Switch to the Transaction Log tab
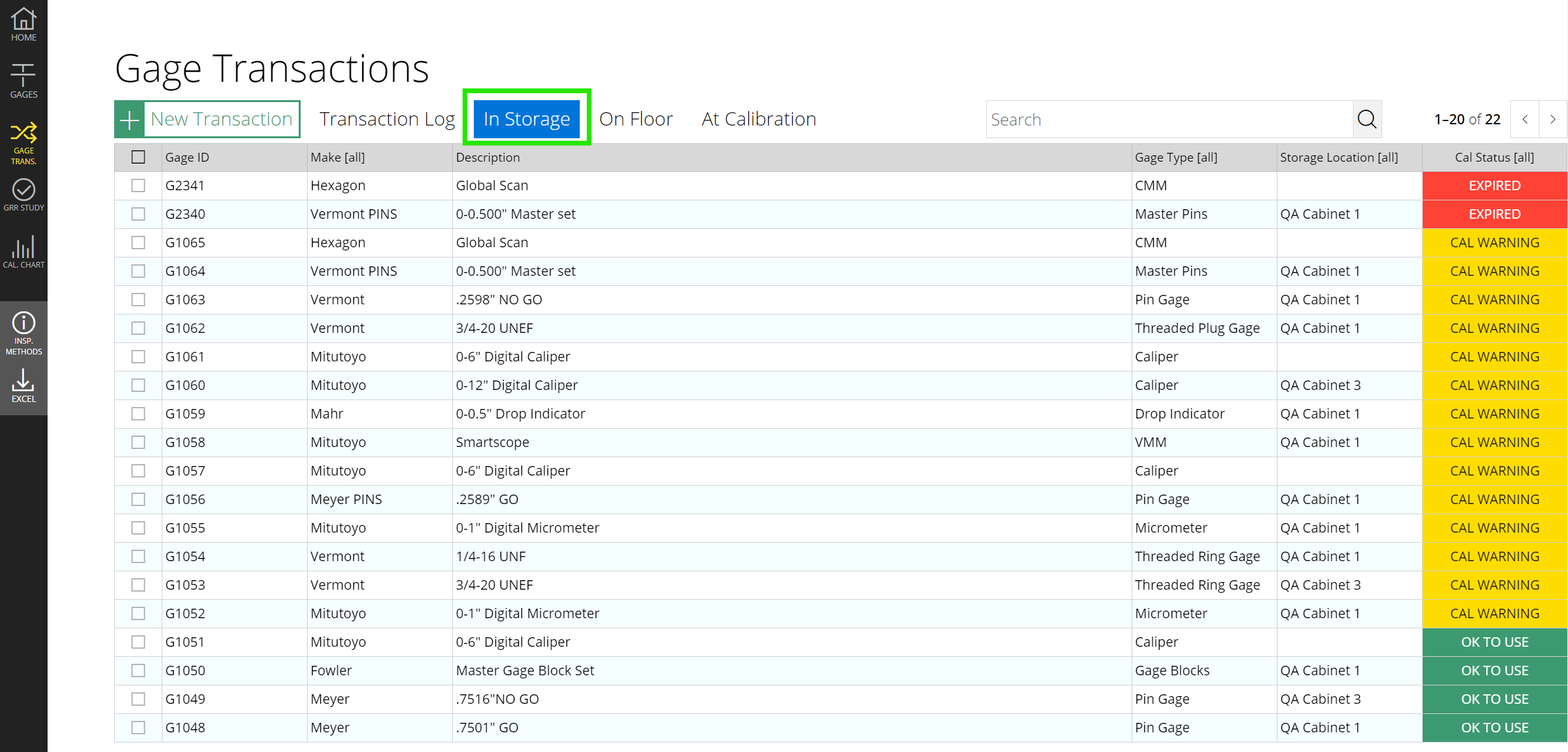Image resolution: width=1568 pixels, height=752 pixels. 387,119
